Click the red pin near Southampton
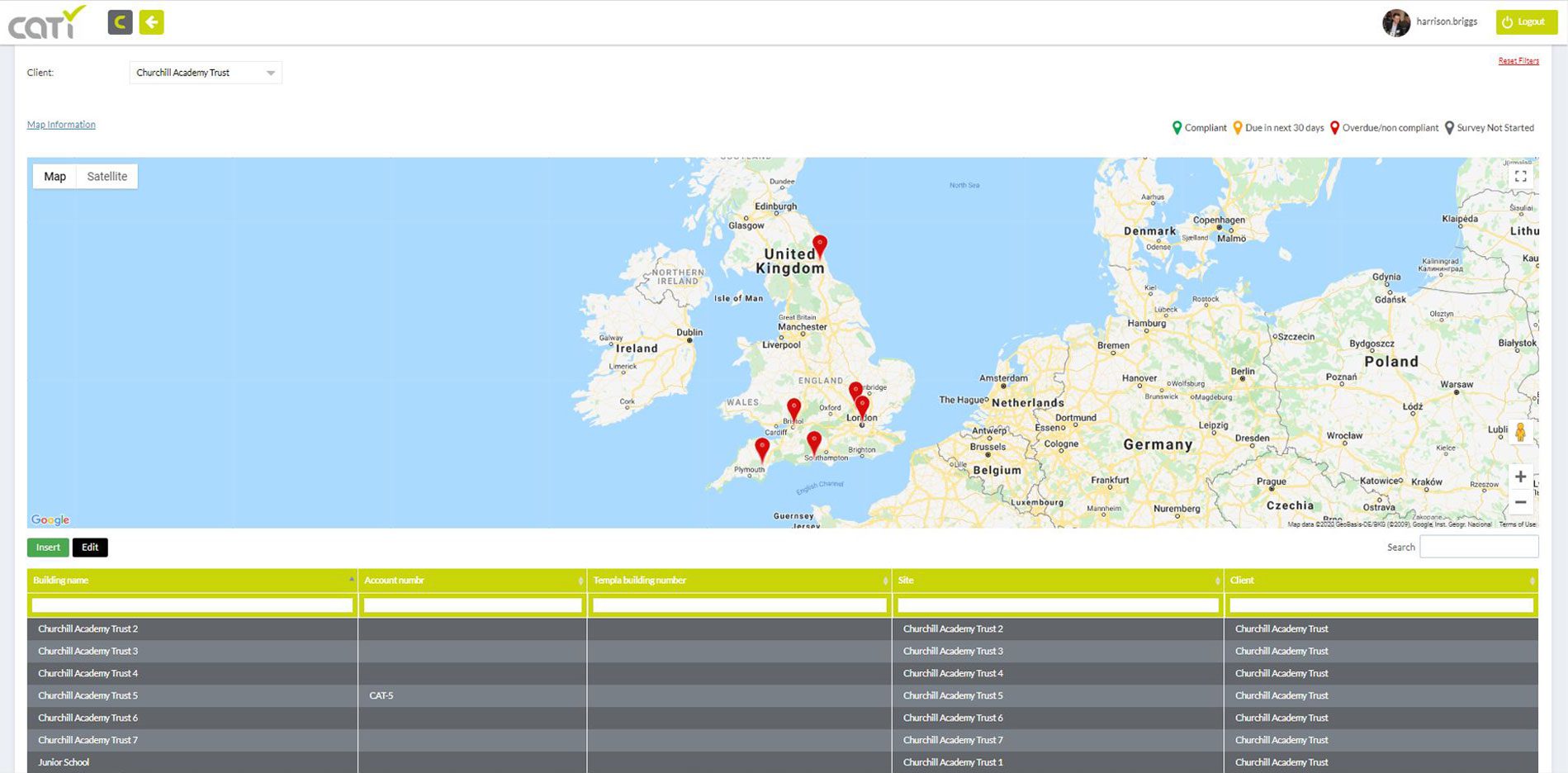 [814, 442]
